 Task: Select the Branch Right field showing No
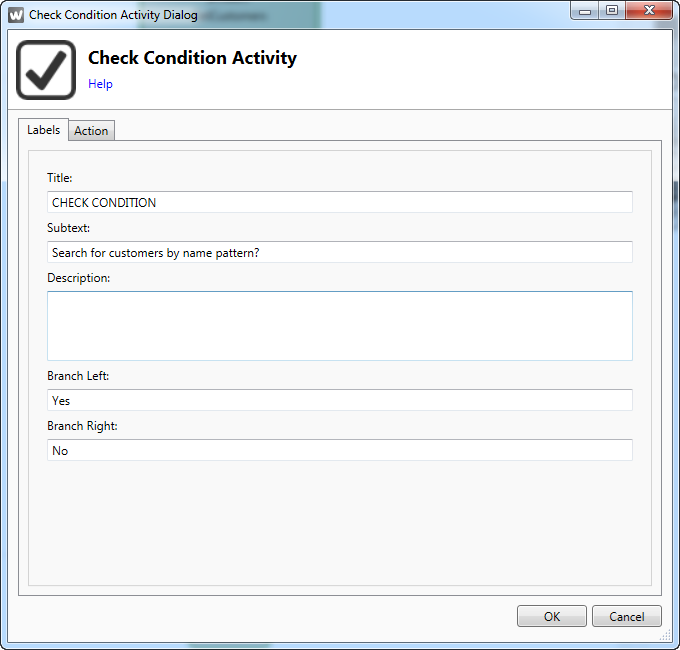coord(340,450)
